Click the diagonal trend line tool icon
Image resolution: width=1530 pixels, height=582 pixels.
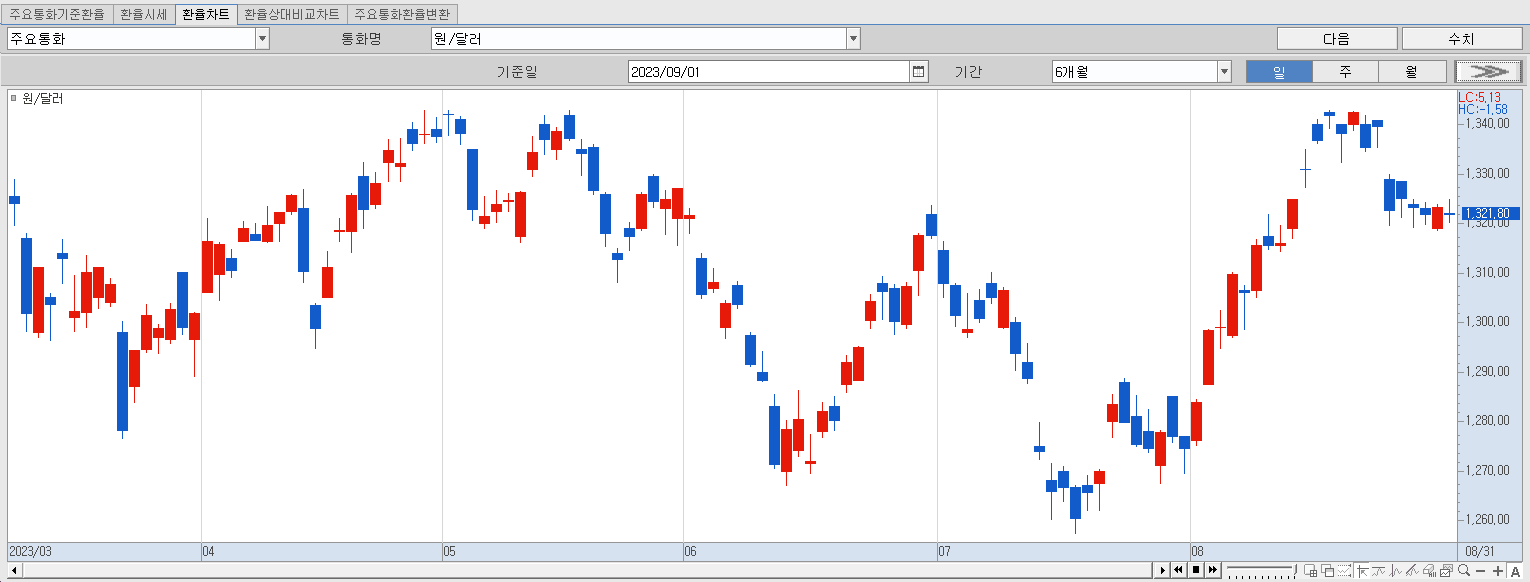click(1412, 571)
